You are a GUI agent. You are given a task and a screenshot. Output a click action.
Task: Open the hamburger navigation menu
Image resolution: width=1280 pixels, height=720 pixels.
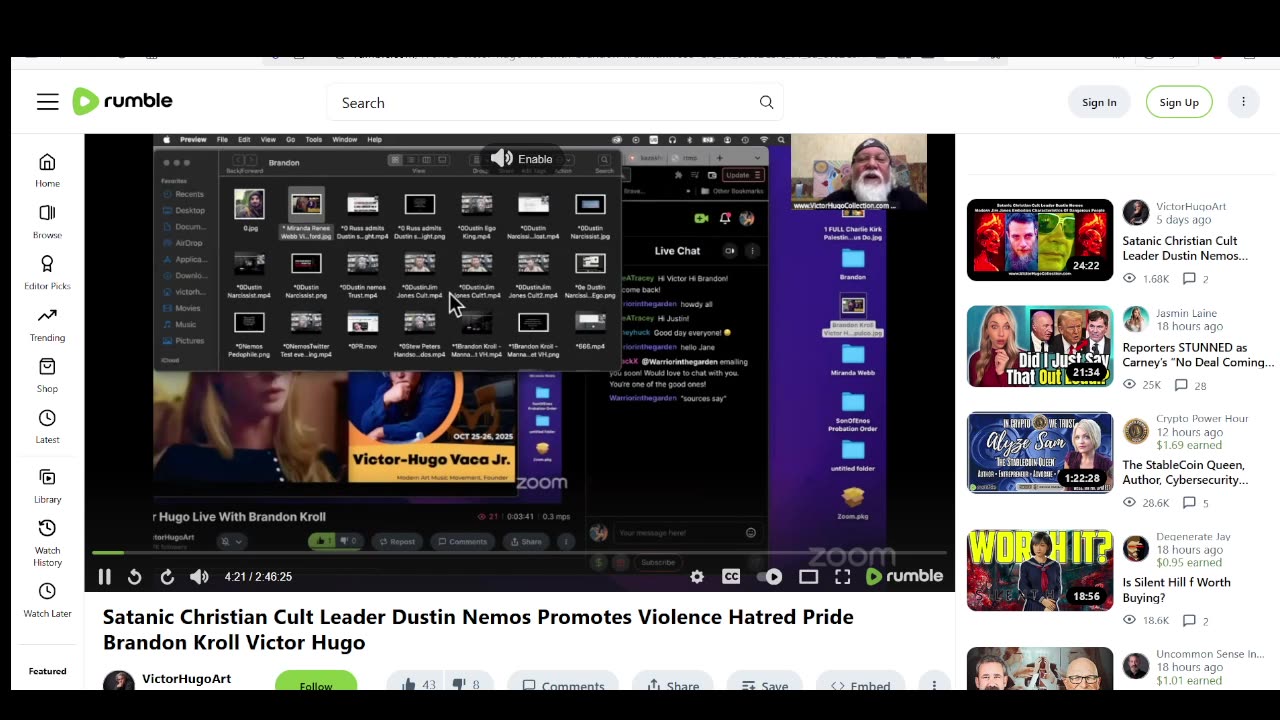coord(48,102)
